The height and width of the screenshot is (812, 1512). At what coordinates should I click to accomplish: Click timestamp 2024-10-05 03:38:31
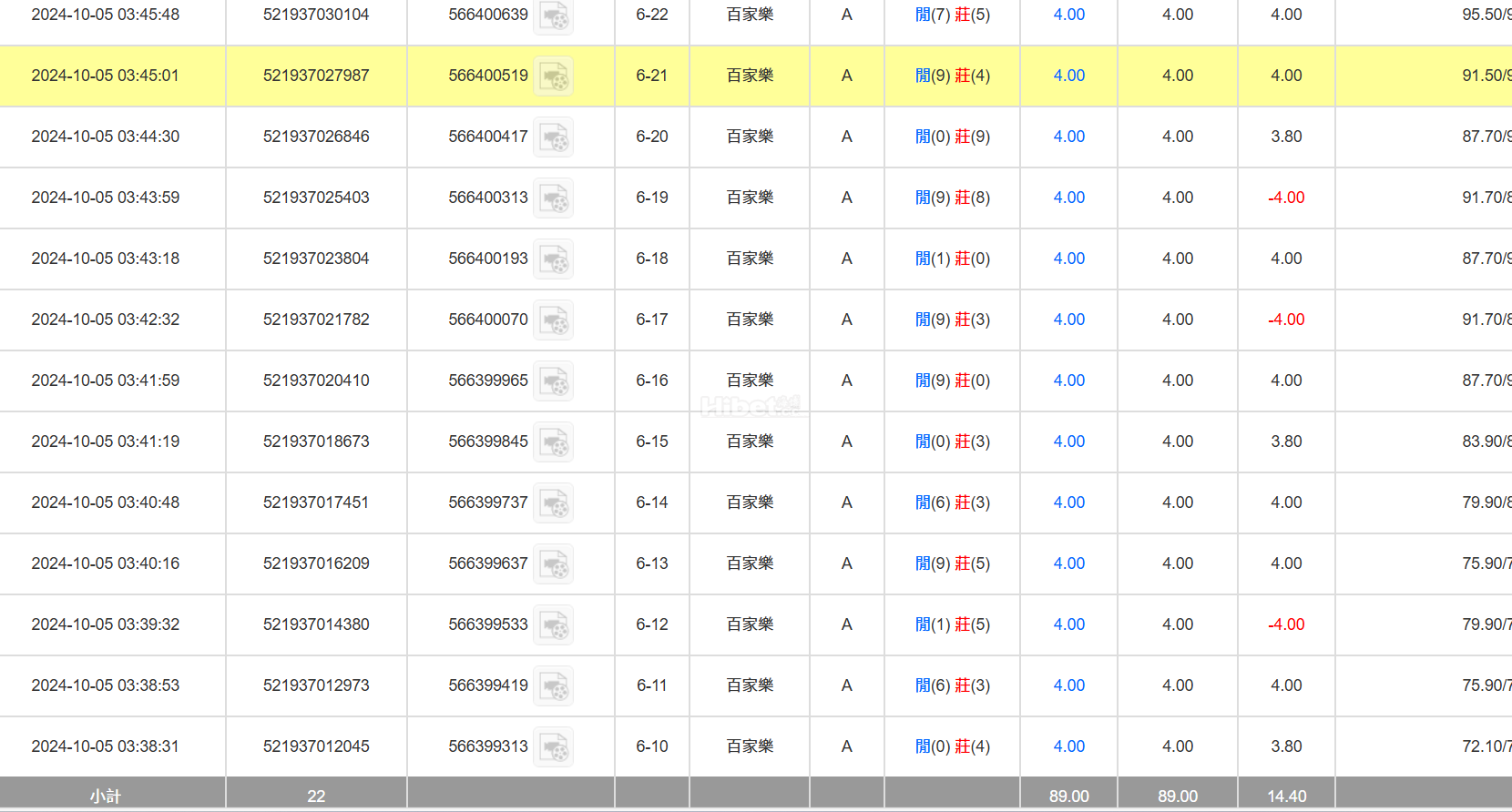click(106, 746)
